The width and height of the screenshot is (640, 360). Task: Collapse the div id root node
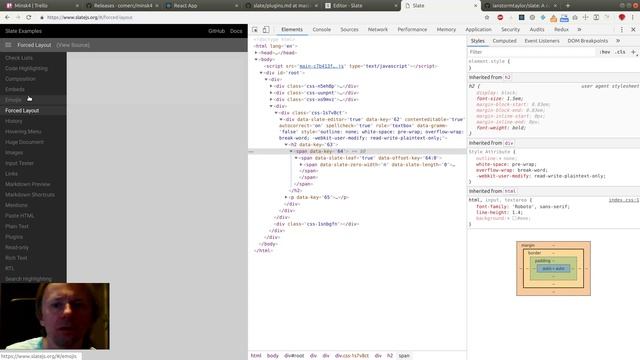[261, 73]
